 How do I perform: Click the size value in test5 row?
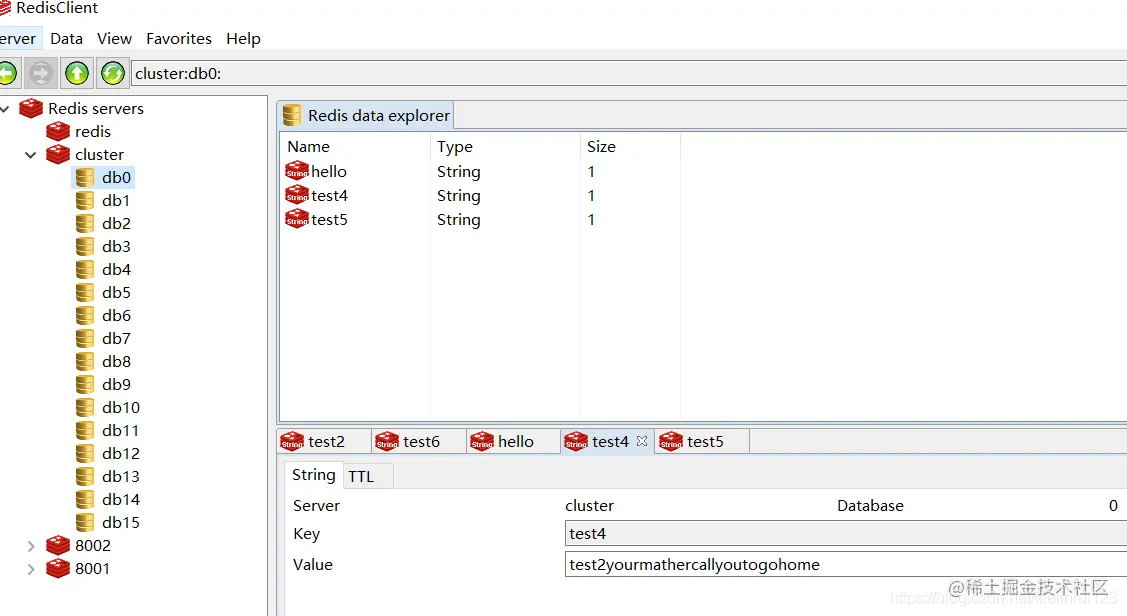591,220
